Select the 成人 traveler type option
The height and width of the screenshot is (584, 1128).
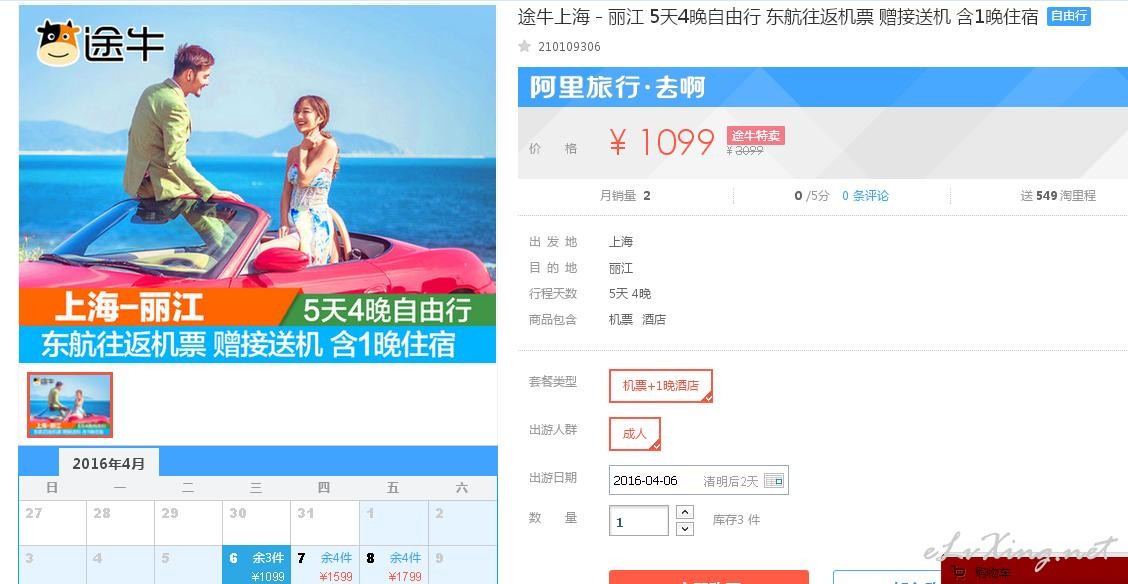pyautogui.click(x=634, y=434)
